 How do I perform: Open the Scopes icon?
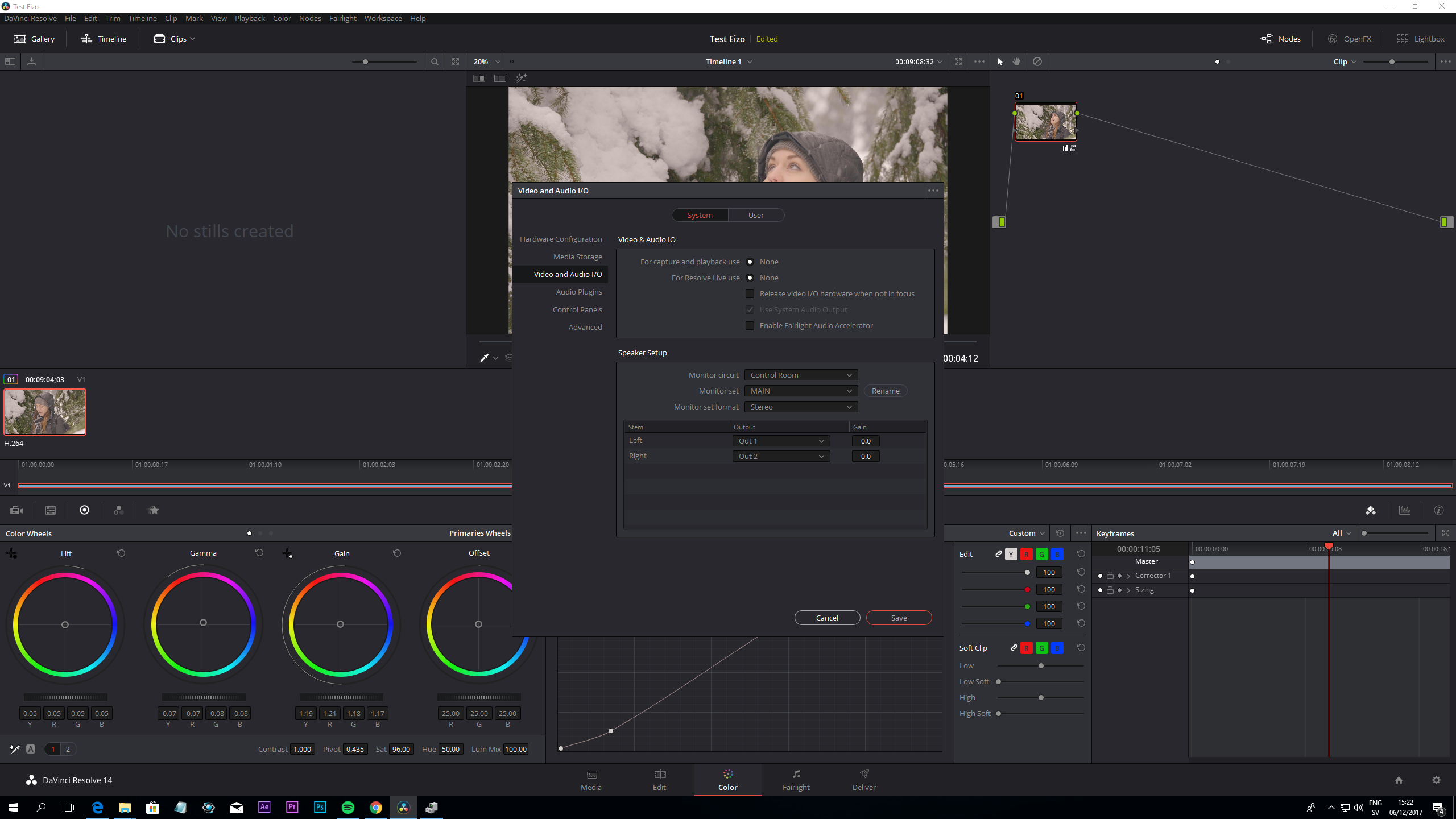1405,510
